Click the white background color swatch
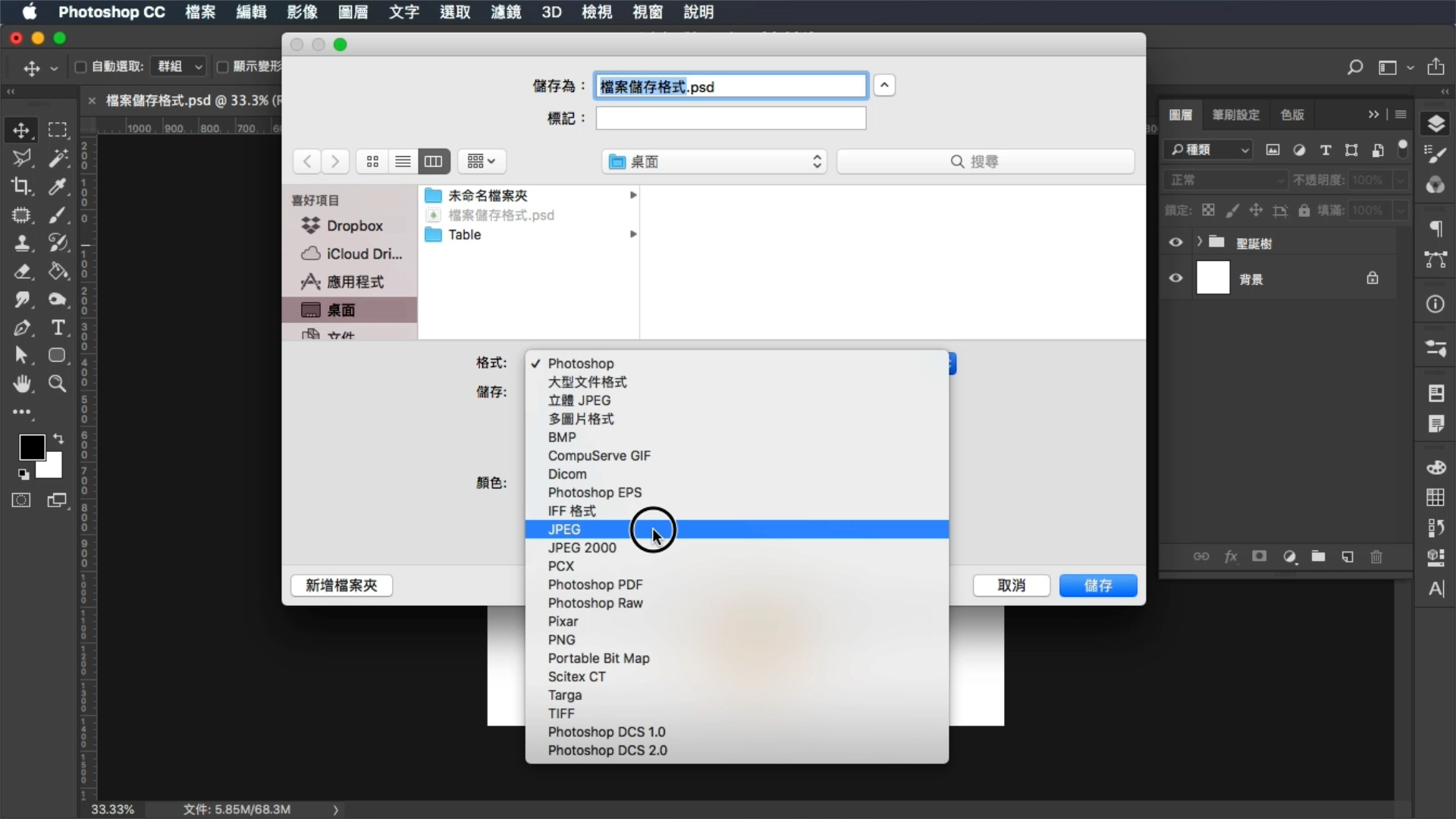Screen dimensions: 1456x819 coord(53,468)
